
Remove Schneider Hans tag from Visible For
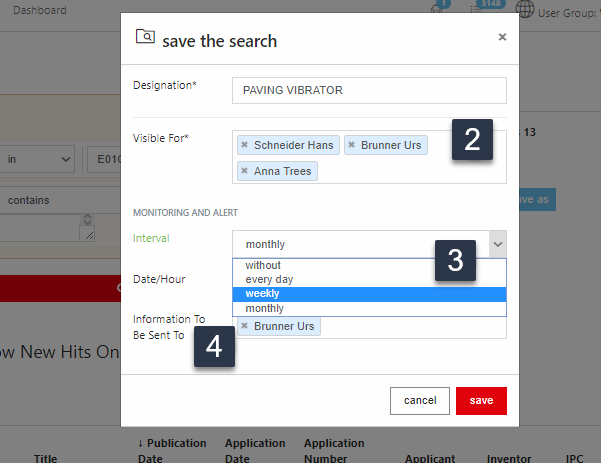point(245,146)
